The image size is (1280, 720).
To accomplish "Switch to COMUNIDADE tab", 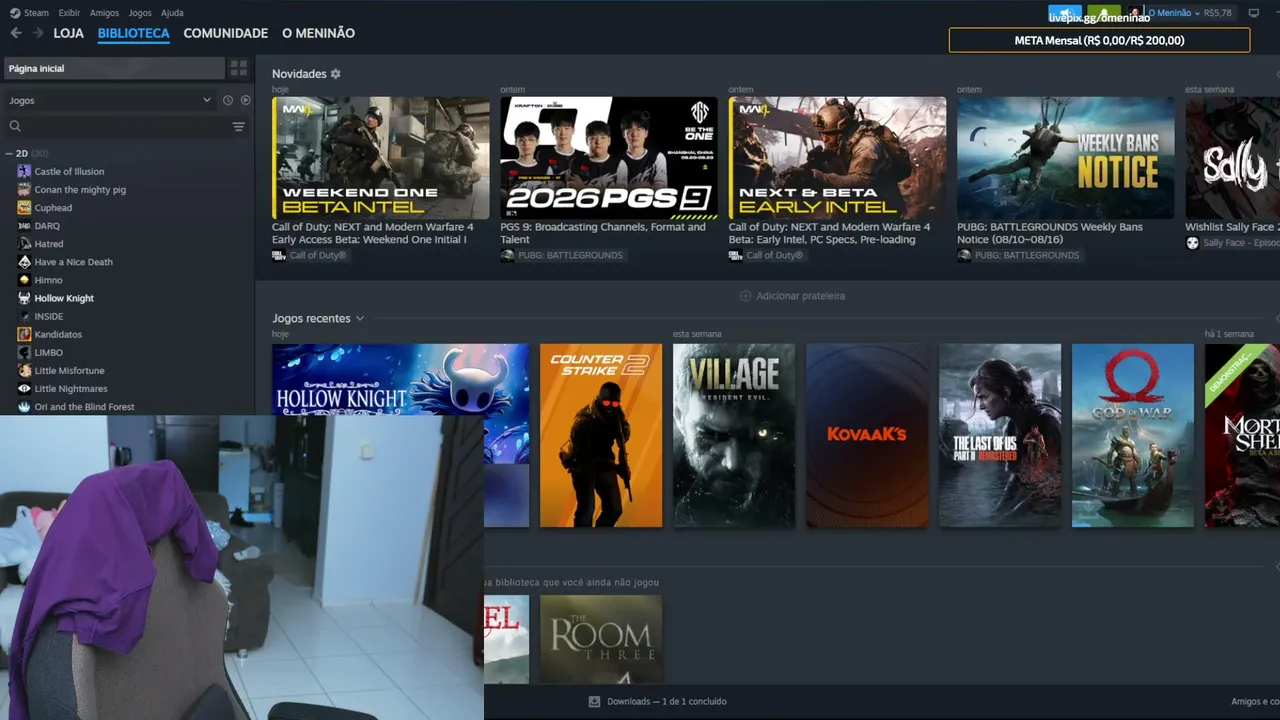I will pyautogui.click(x=226, y=33).
